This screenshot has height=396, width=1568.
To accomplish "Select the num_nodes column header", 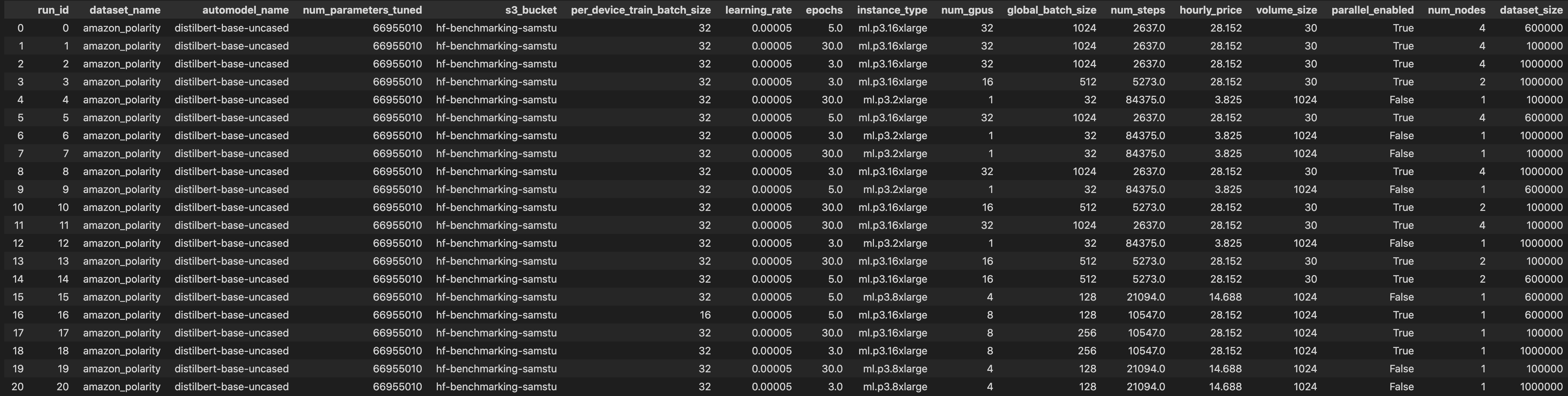I will tap(1457, 10).
